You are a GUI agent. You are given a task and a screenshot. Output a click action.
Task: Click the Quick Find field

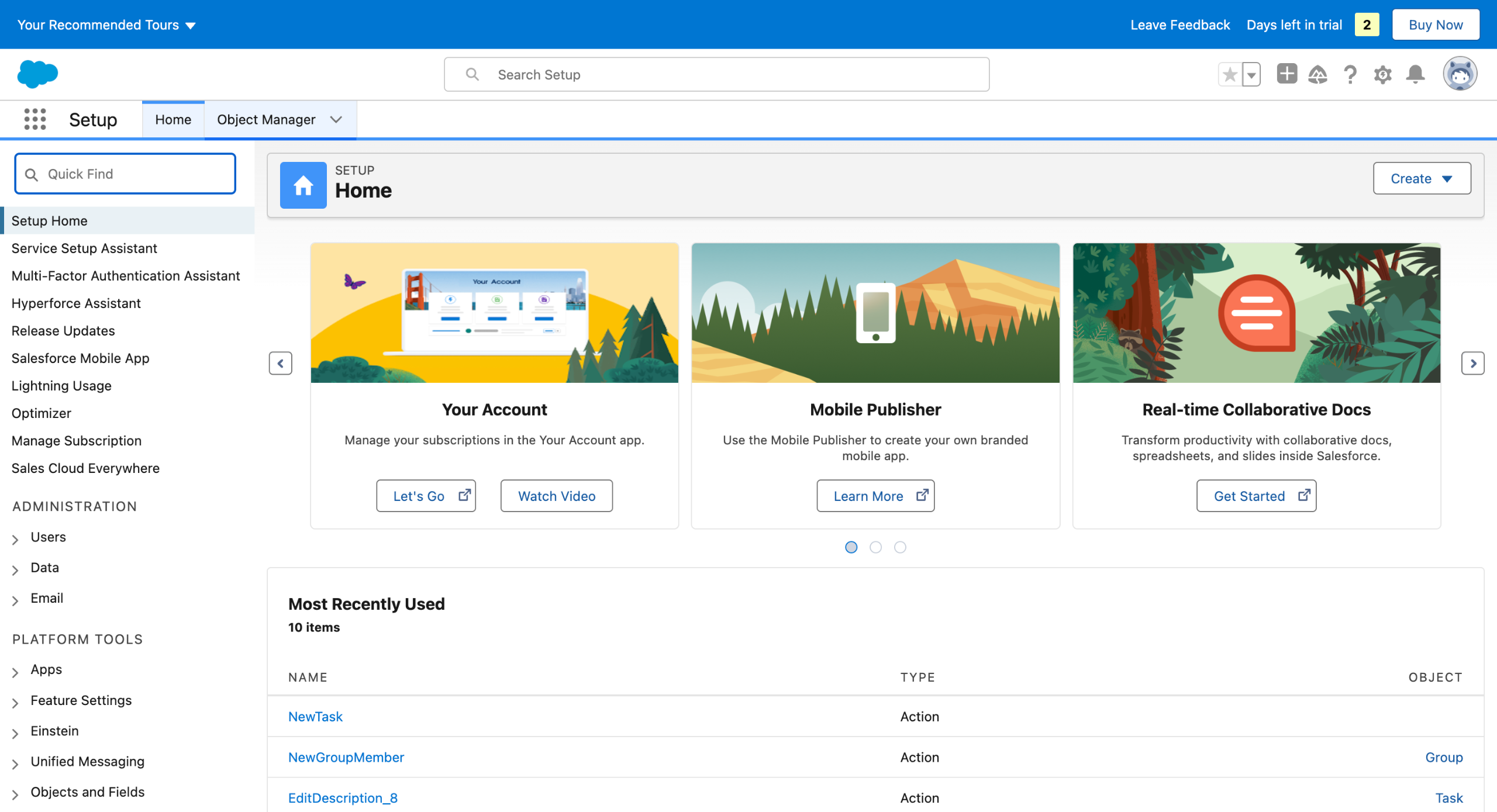tap(125, 174)
